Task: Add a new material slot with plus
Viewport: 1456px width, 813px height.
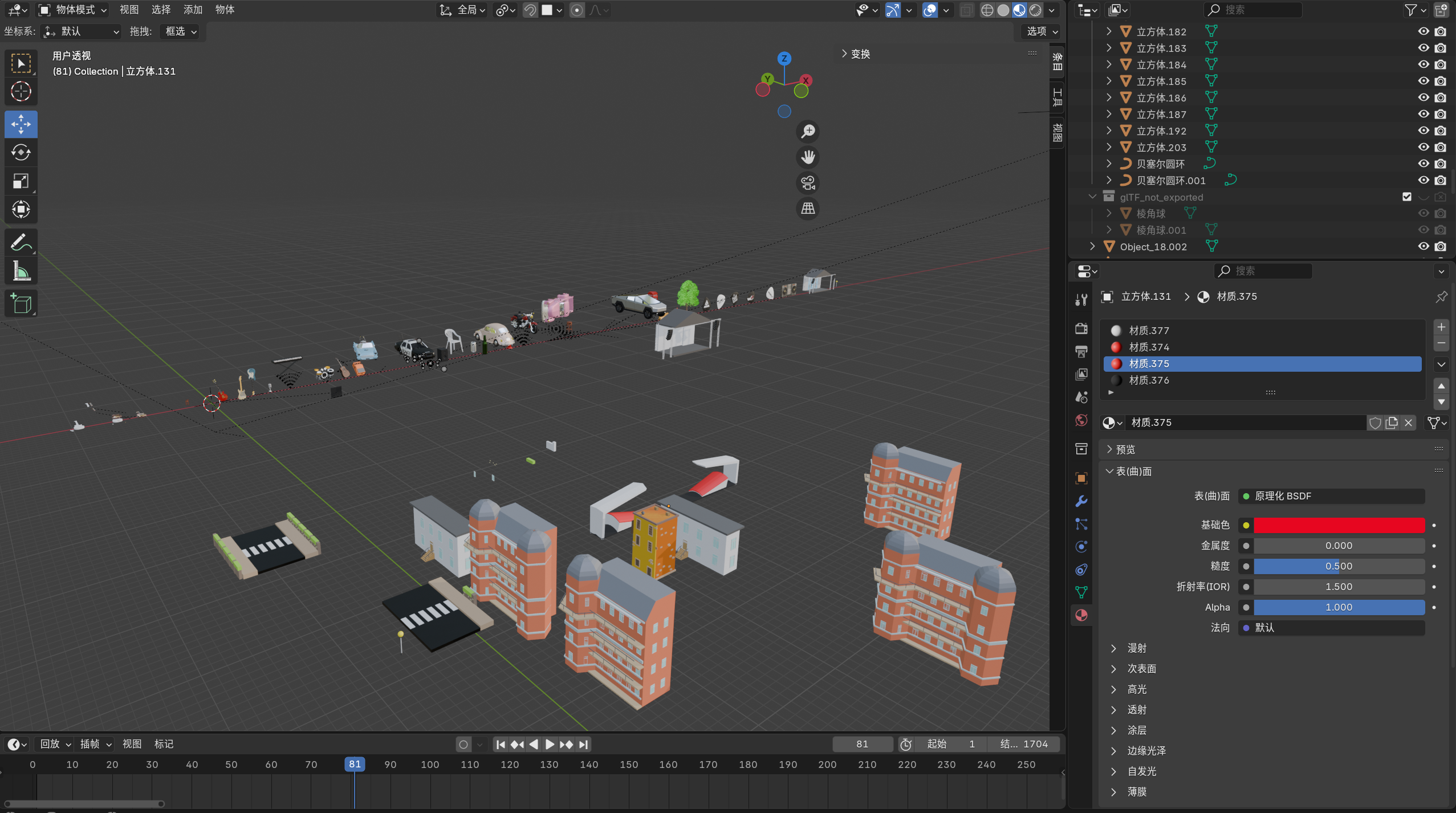Action: point(1441,327)
